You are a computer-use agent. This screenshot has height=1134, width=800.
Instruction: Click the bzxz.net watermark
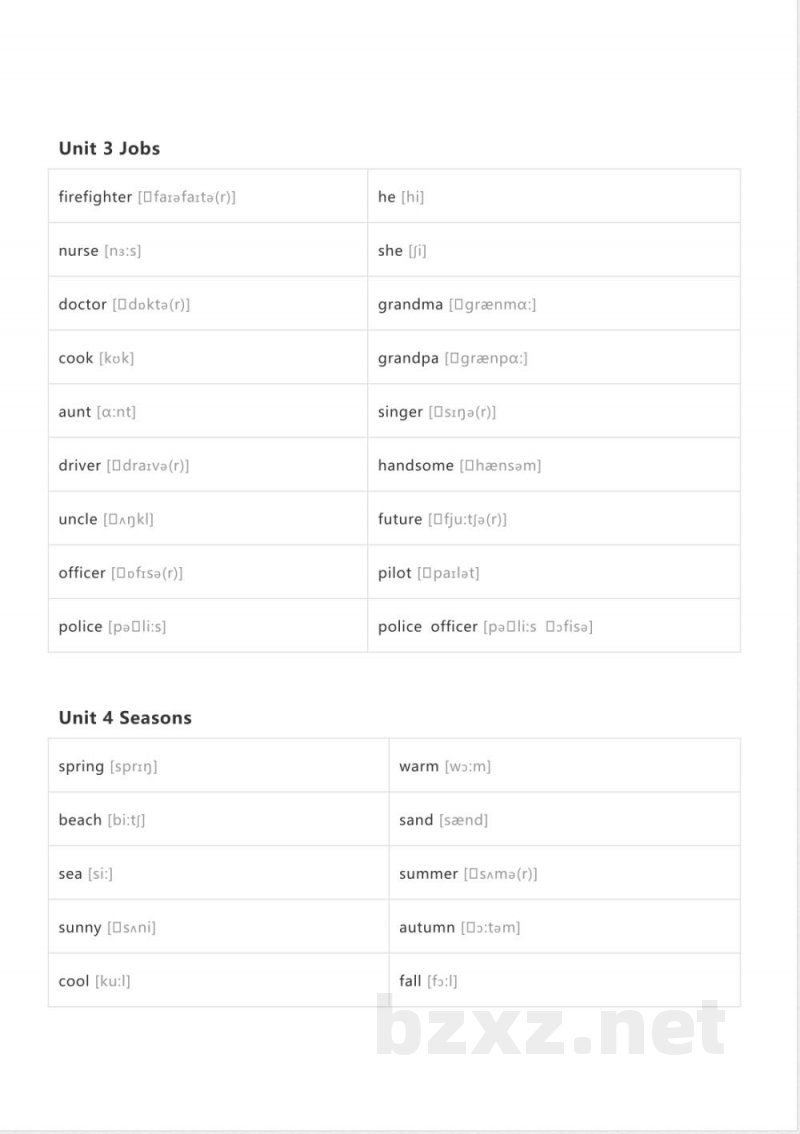click(550, 1025)
